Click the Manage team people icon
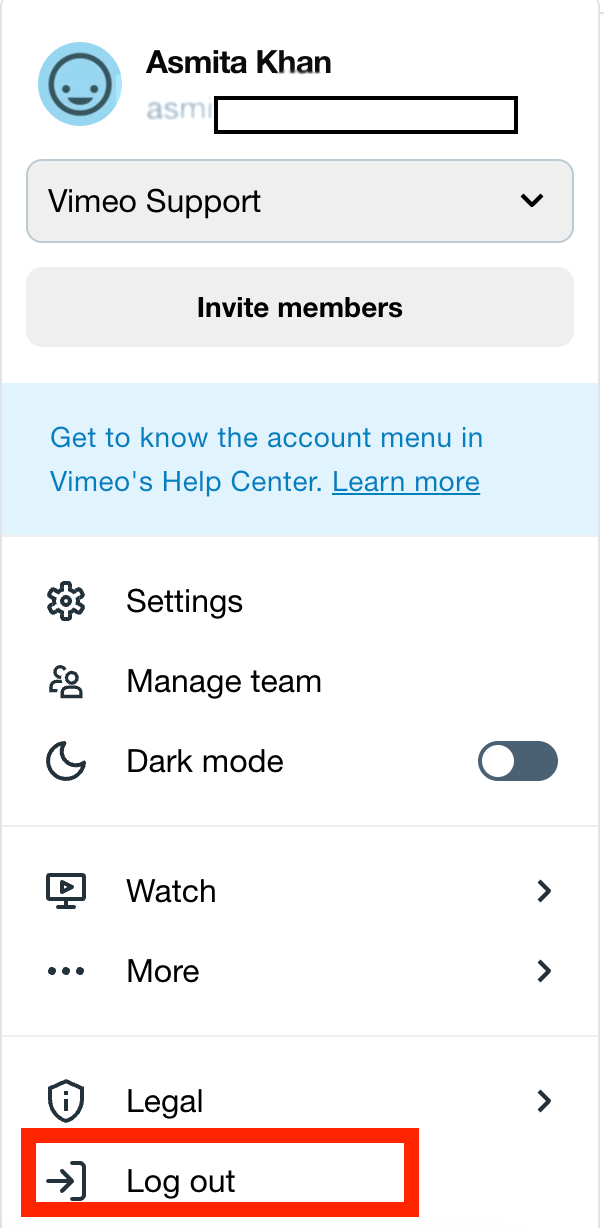The height and width of the screenshot is (1228, 604). coord(65,681)
